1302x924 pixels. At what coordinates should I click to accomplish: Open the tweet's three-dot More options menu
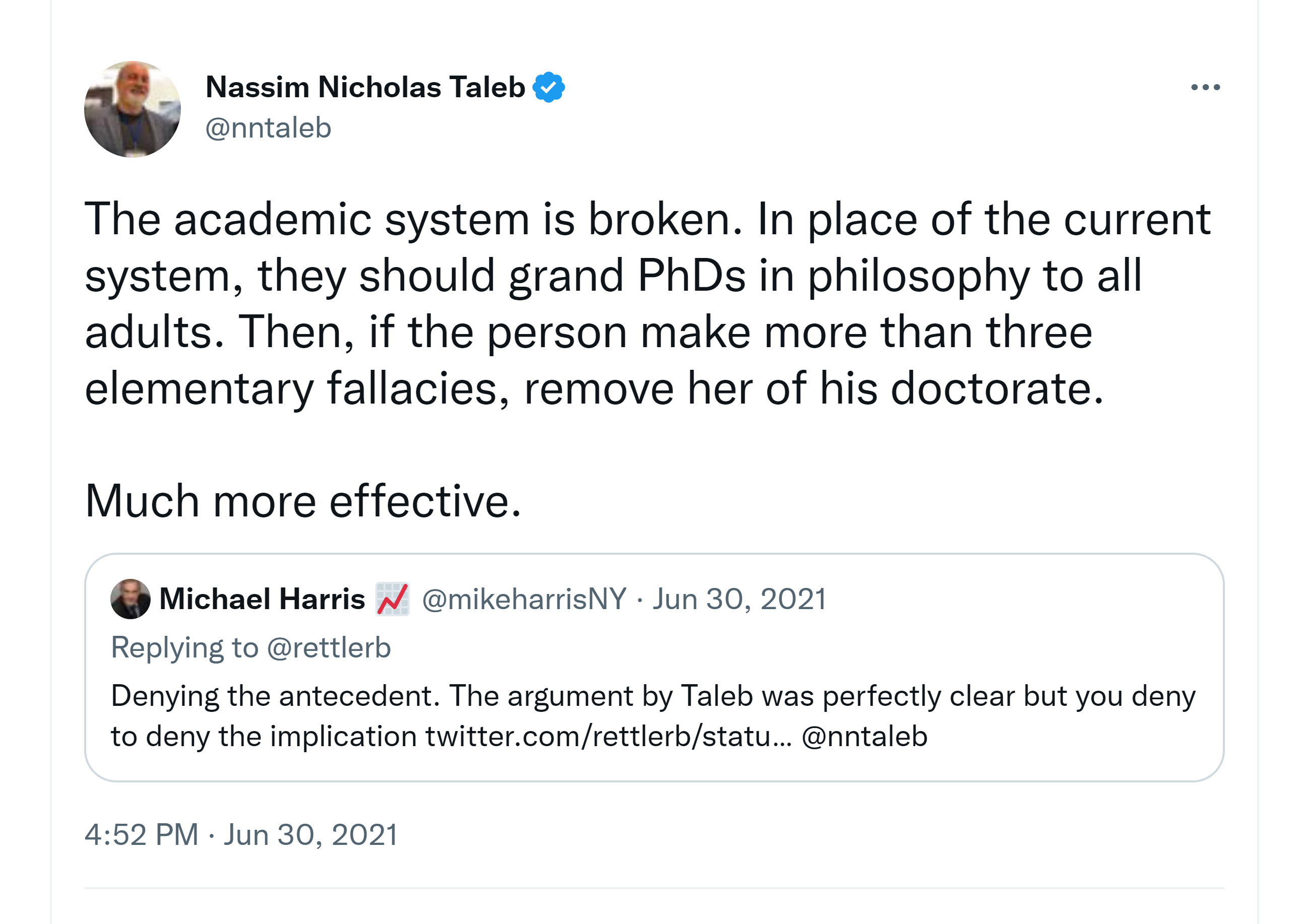tap(1205, 87)
